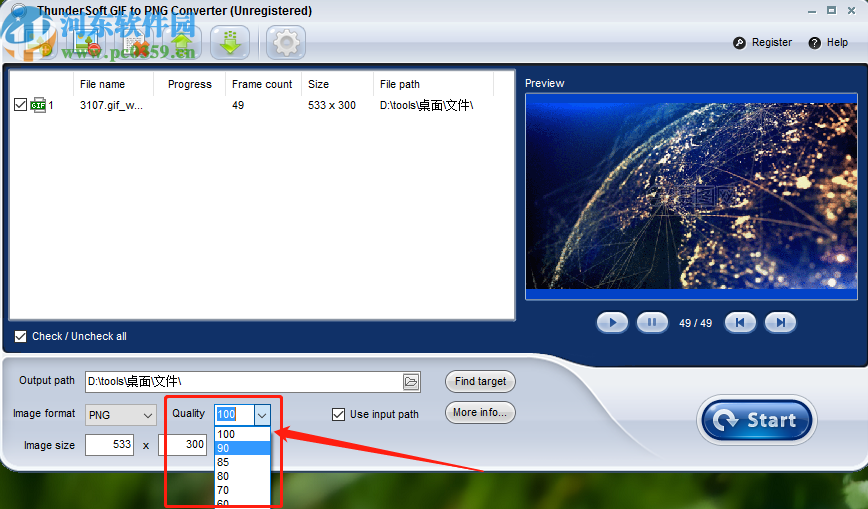Viewport: 868px width, 509px height.
Task: Play the GIF preview
Action: [612, 323]
